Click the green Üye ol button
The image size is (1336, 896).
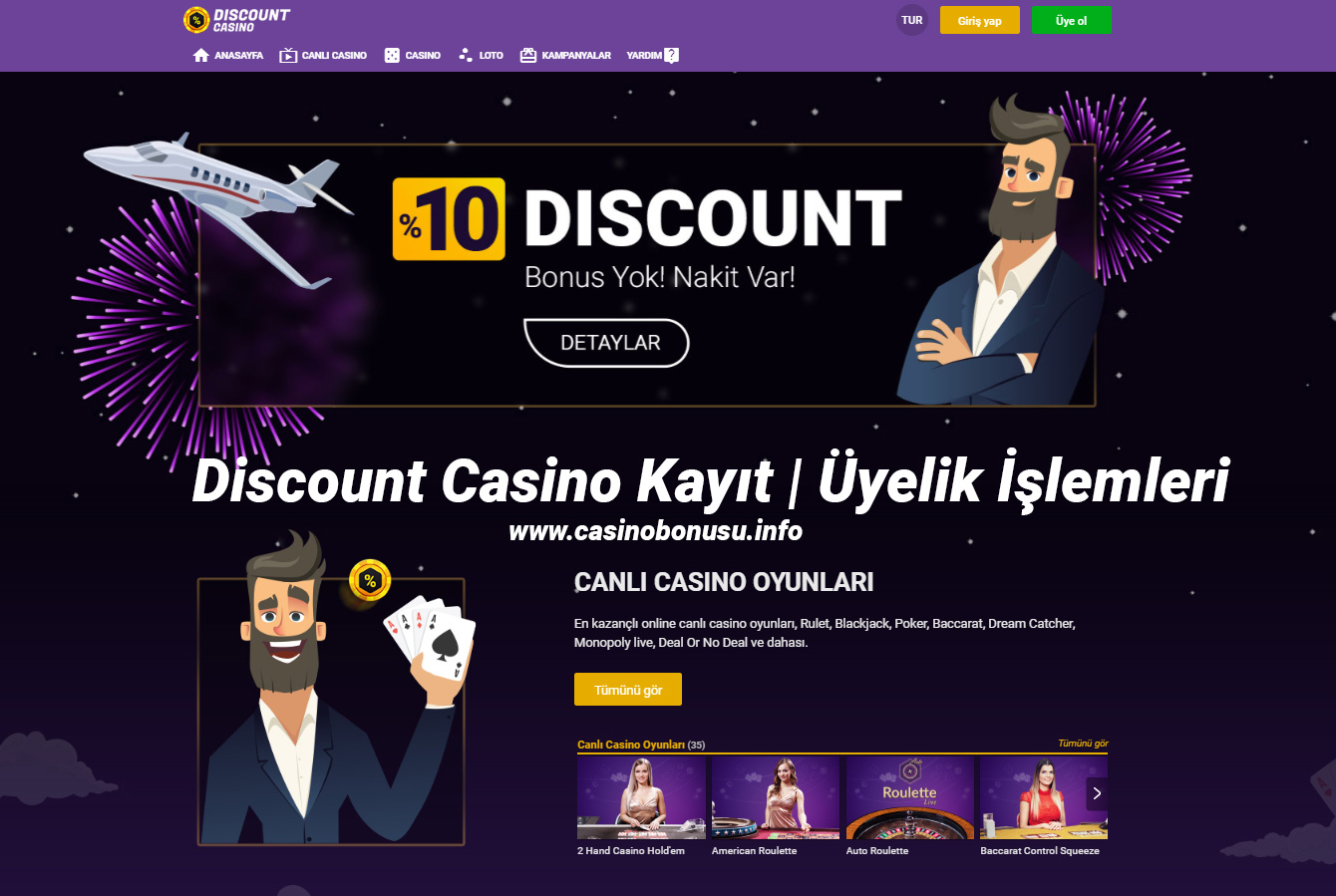pyautogui.click(x=1072, y=20)
